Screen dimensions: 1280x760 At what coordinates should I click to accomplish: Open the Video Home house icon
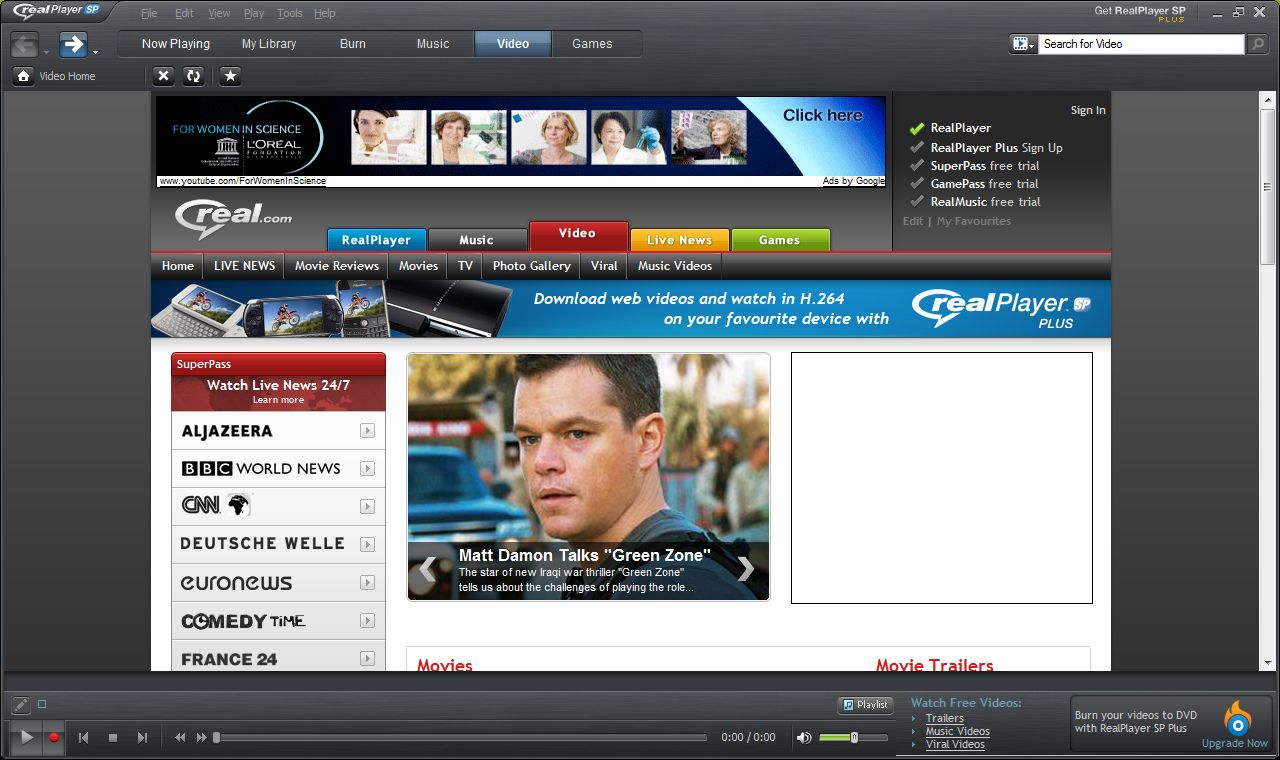23,76
